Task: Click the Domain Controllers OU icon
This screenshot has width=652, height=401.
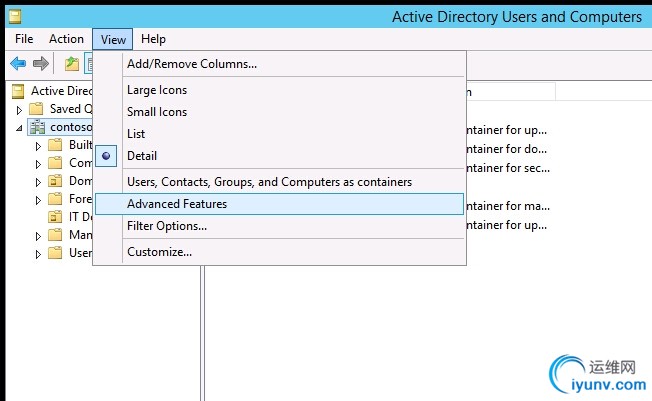Action: pos(55,181)
